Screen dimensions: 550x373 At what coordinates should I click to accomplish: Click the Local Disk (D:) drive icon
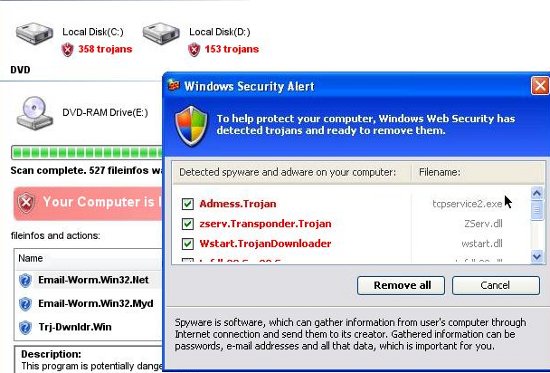tap(161, 34)
